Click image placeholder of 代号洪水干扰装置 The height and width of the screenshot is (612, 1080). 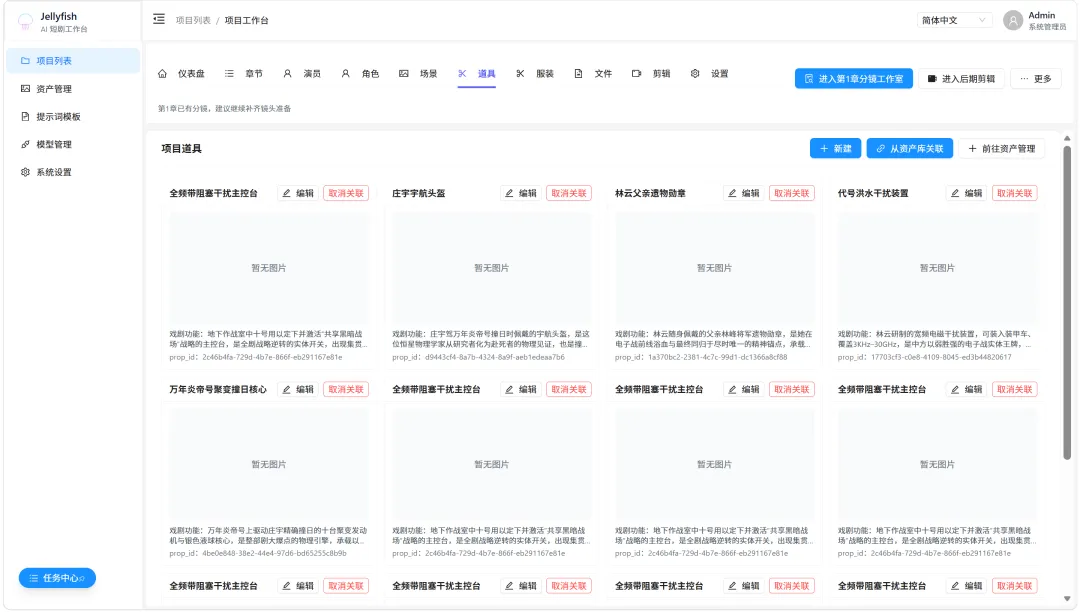937,268
